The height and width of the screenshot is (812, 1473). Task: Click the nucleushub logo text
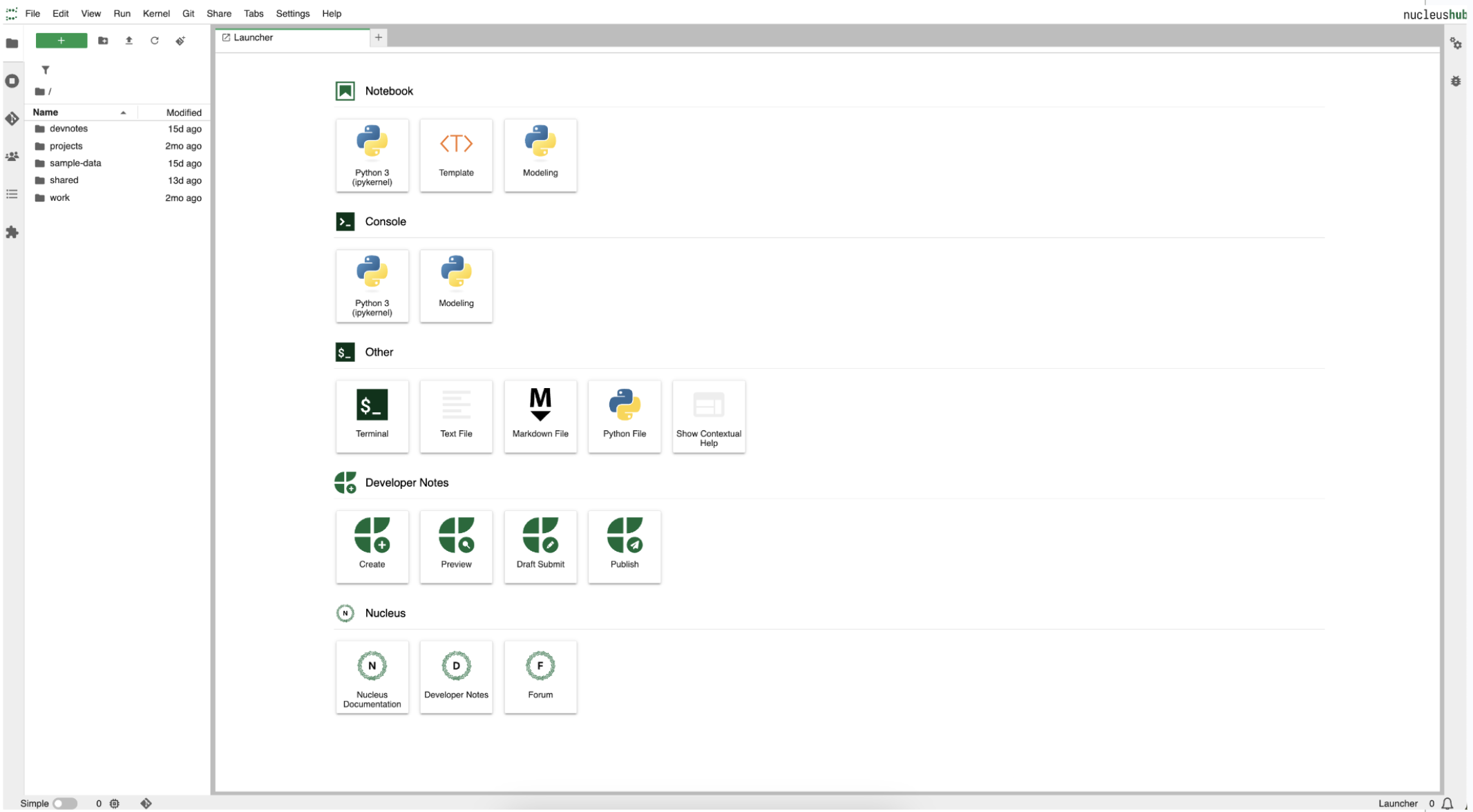[1435, 14]
